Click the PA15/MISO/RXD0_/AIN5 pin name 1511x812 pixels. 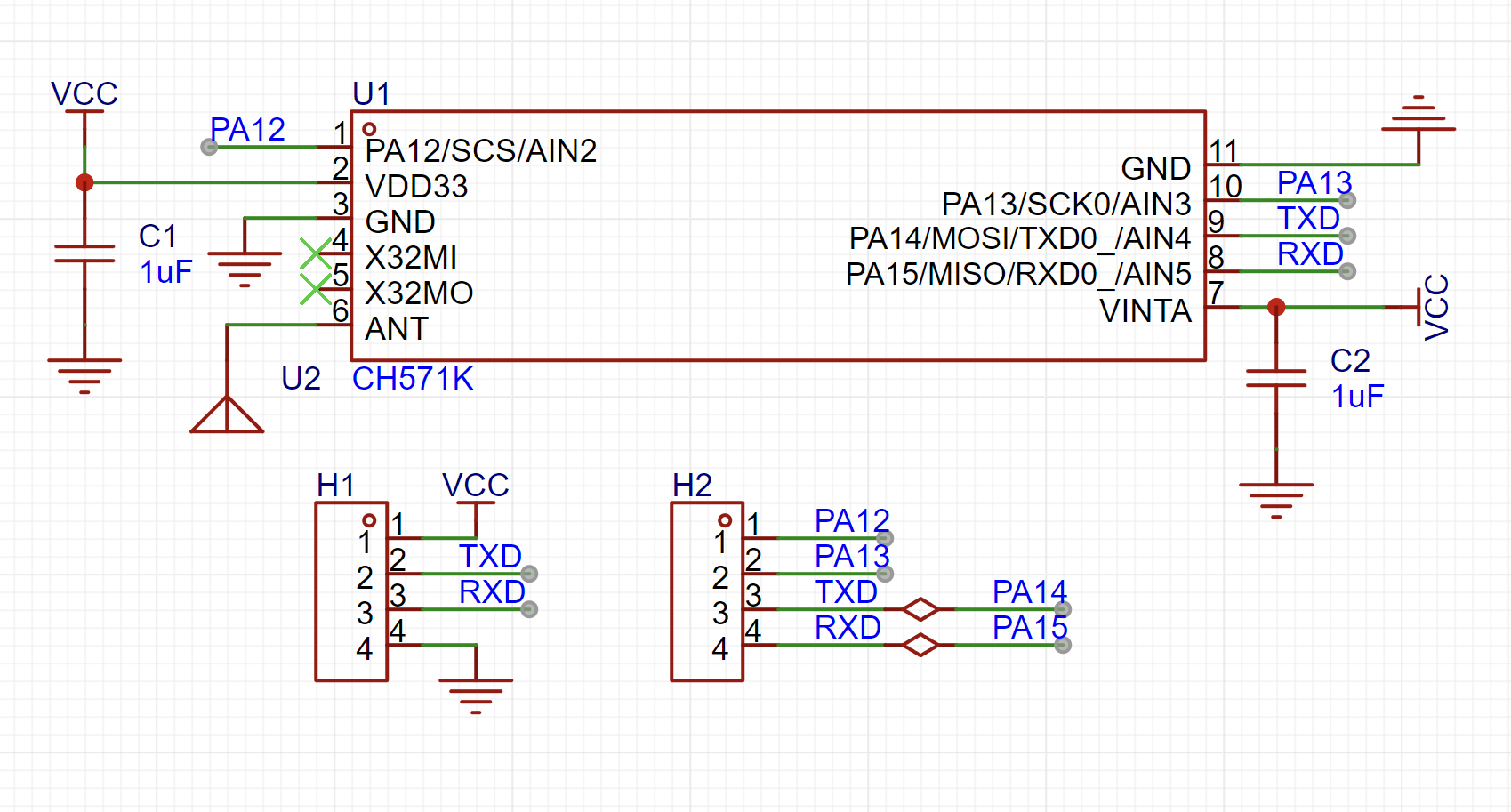pos(1018,275)
